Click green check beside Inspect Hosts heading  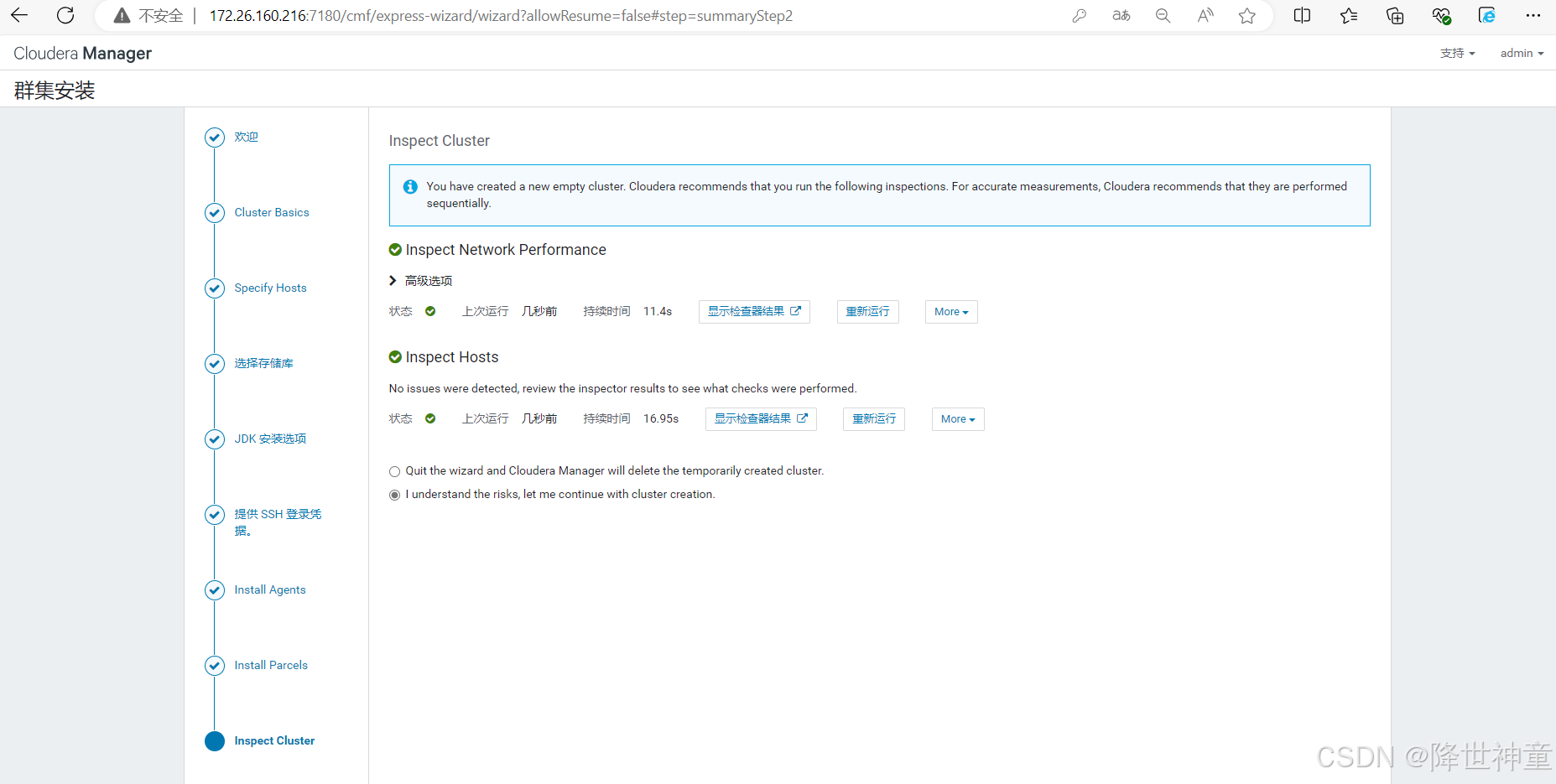click(395, 357)
